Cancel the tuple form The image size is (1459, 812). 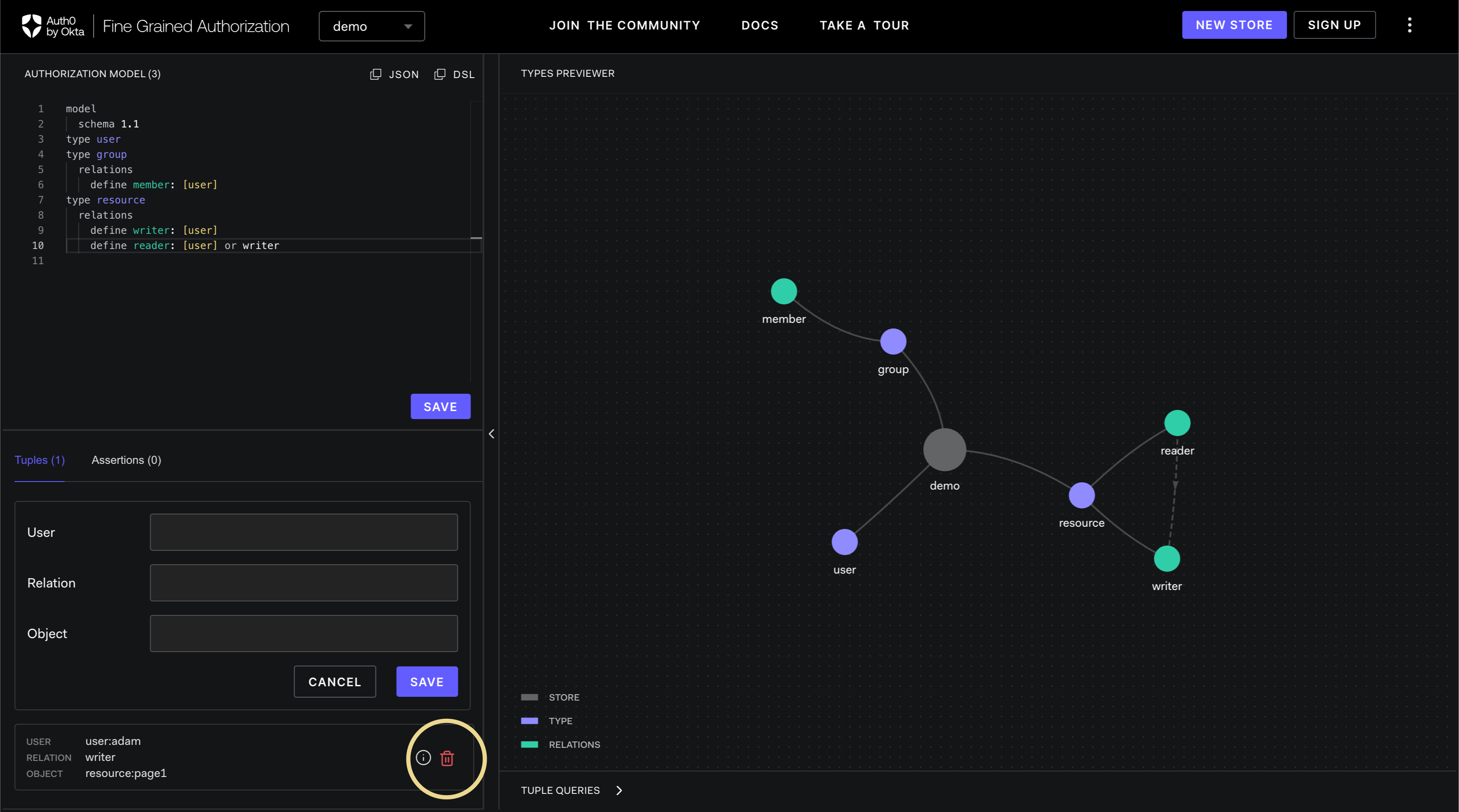click(334, 682)
